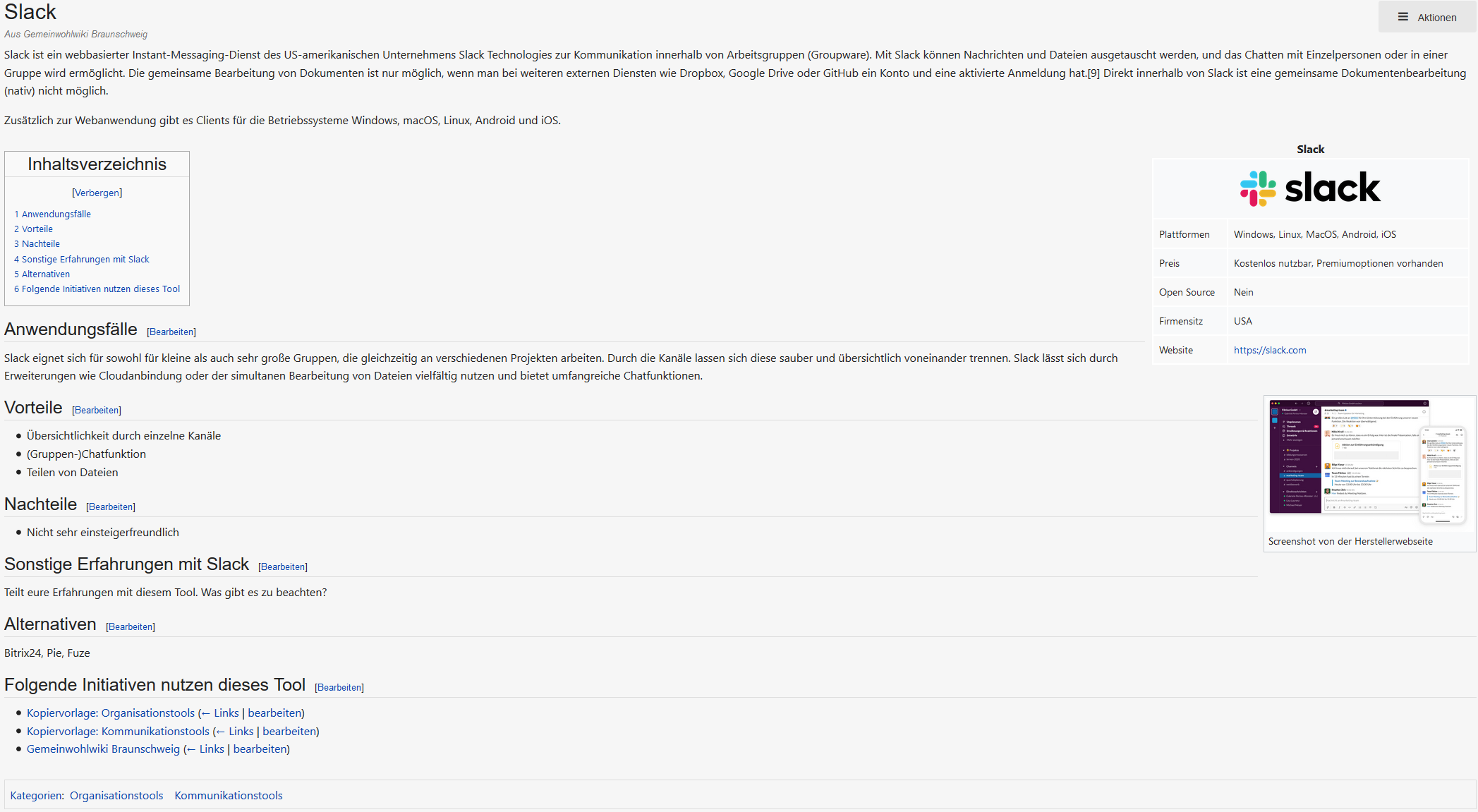Visit the https://slack.com website link
This screenshot has width=1478, height=812.
[x=1270, y=350]
